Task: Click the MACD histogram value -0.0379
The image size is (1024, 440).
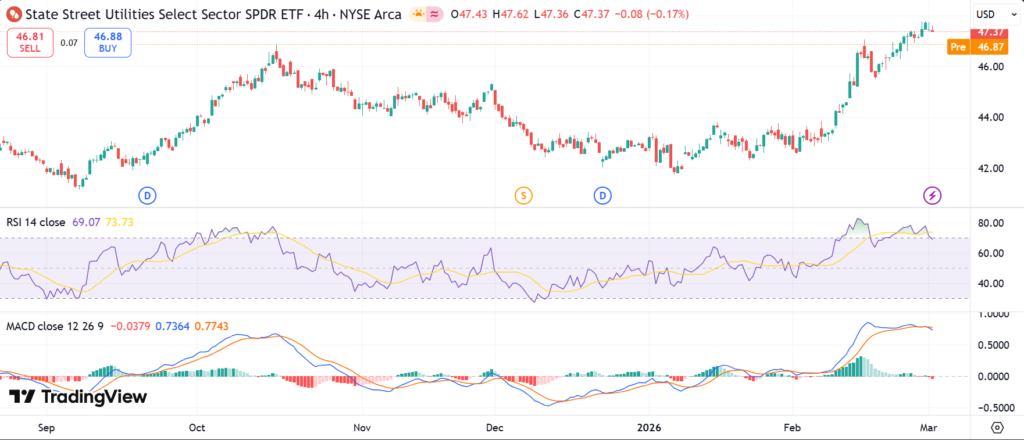Action: [129, 325]
